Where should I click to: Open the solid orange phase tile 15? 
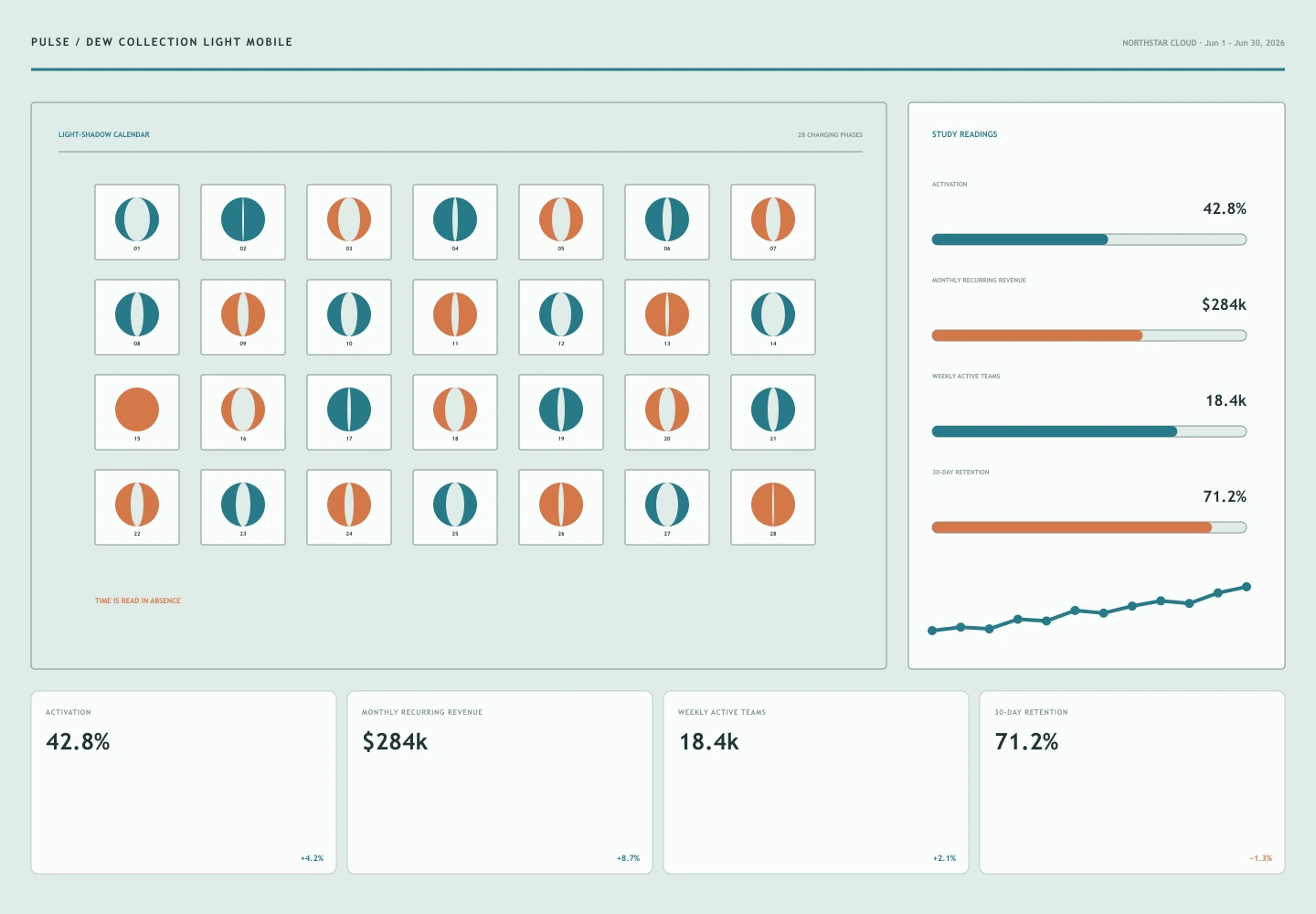tap(137, 412)
